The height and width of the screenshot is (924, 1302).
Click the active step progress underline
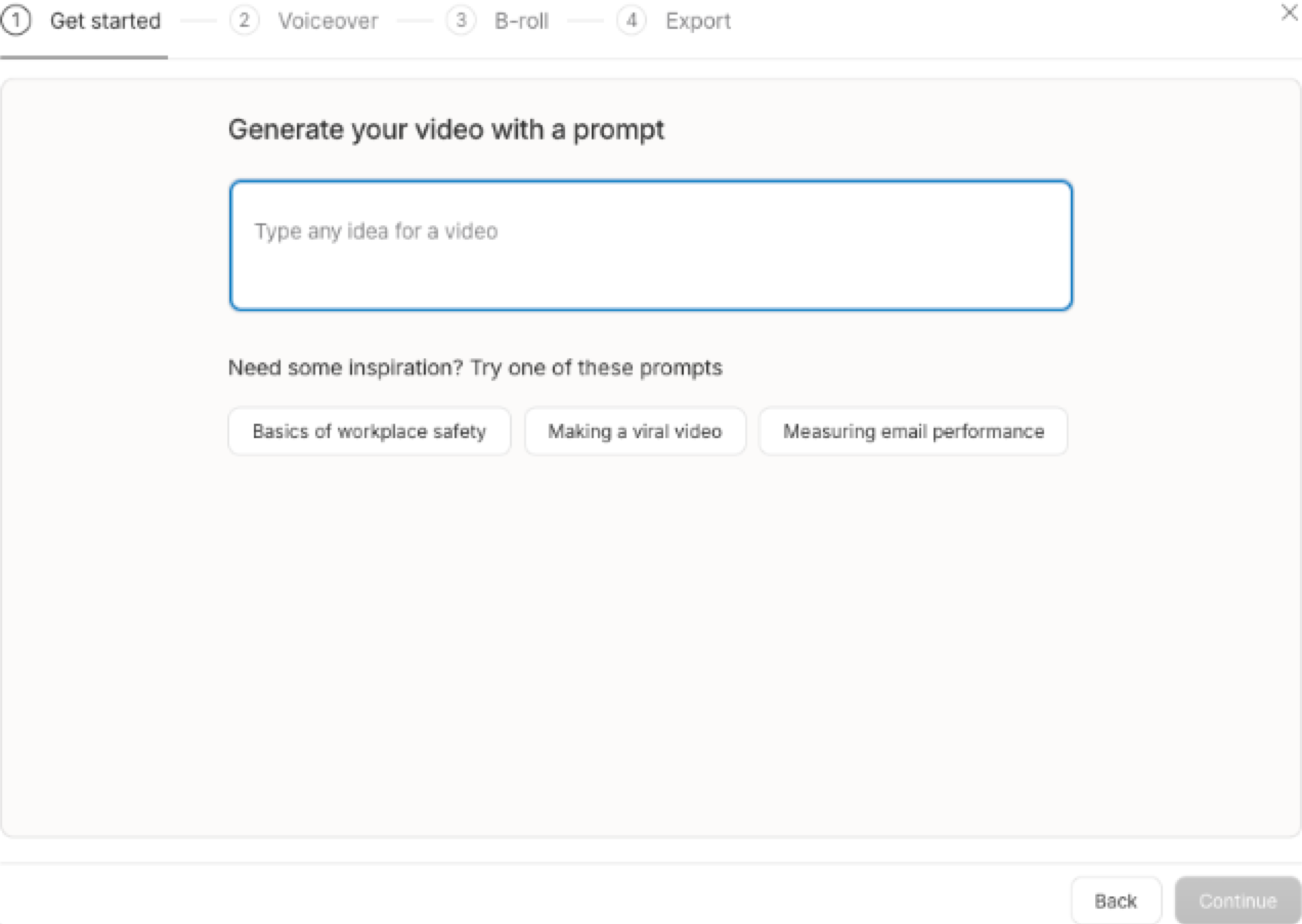(84, 57)
